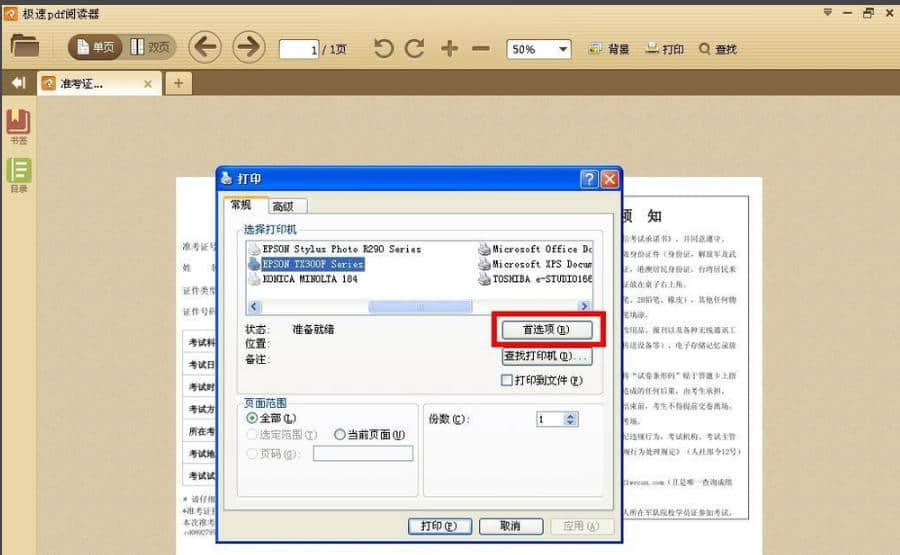
Task: Switch to 高级 tab
Action: (x=283, y=206)
